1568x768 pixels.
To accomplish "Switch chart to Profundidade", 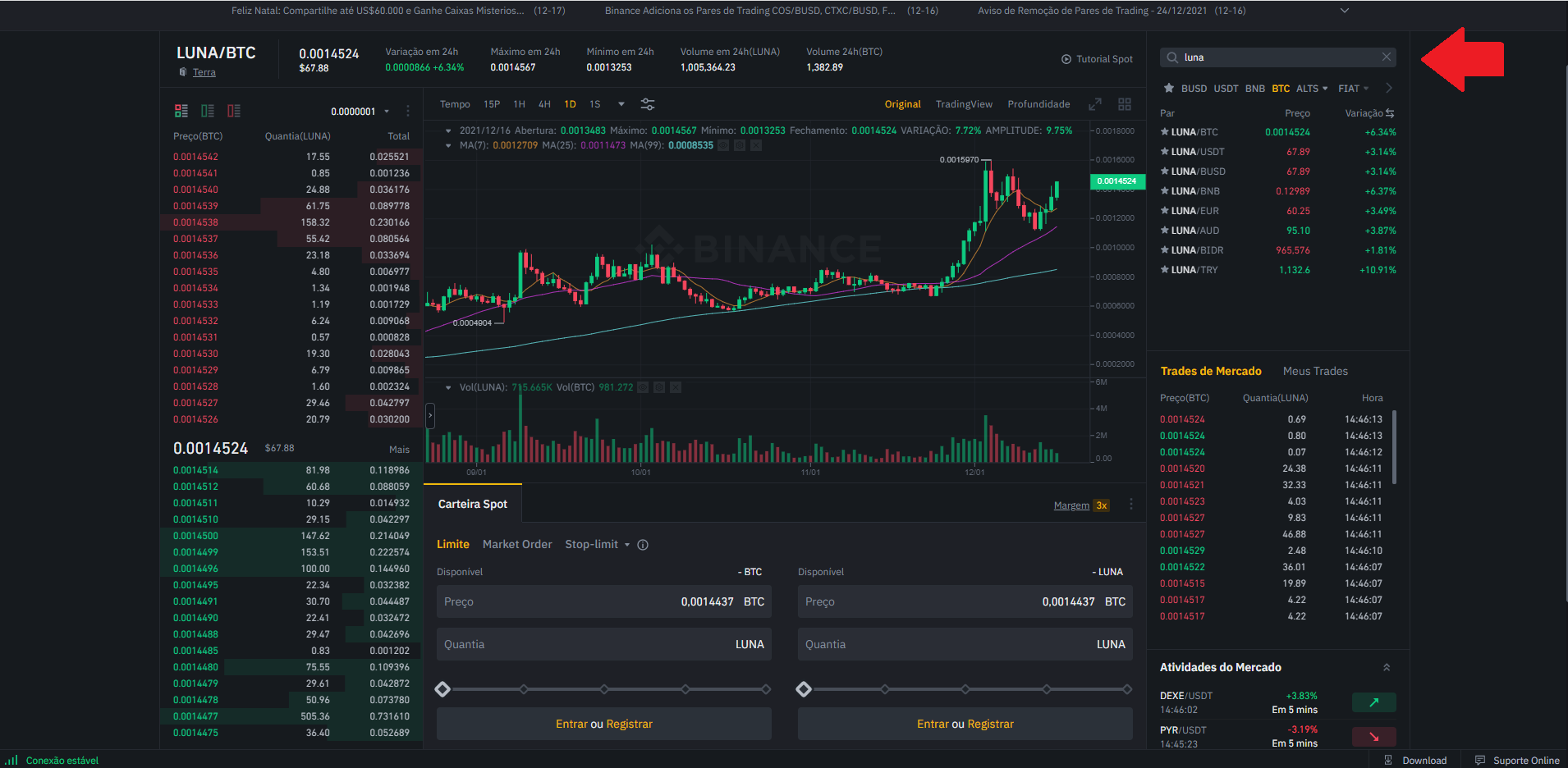I will point(1038,104).
